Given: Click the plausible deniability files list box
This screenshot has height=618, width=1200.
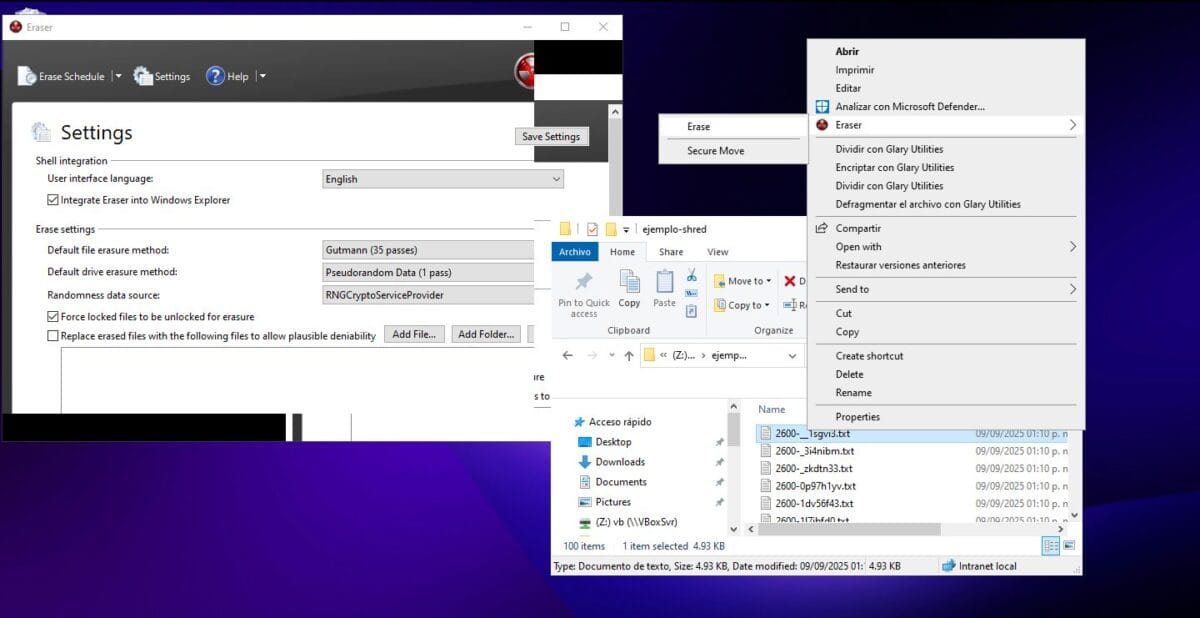Looking at the screenshot, I should click(298, 380).
